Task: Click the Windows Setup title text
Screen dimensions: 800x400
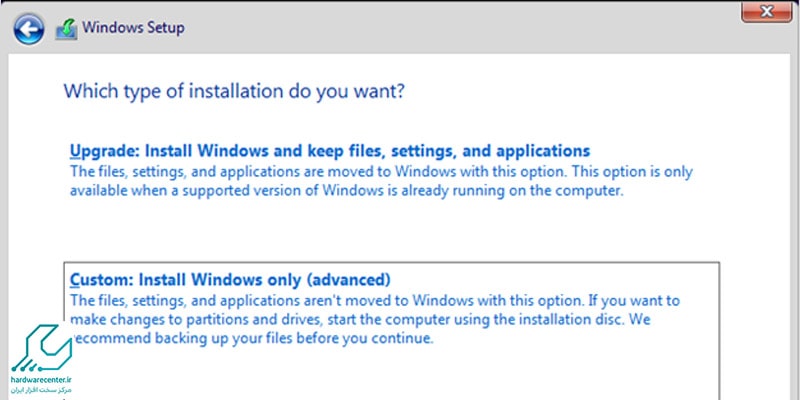Action: [x=133, y=28]
